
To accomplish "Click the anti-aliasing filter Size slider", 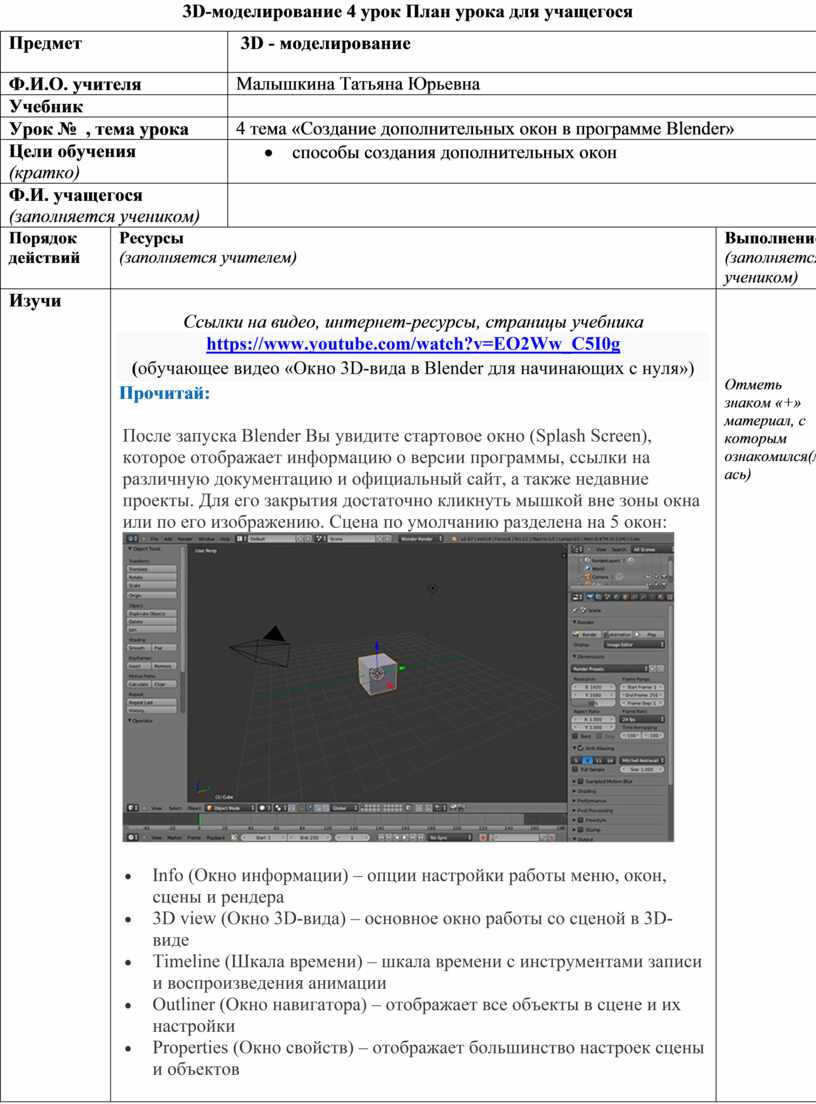I will click(642, 770).
